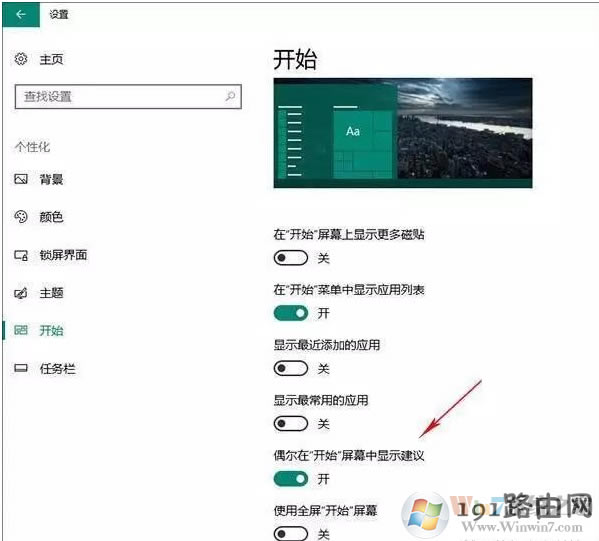Click the 显示最常用的应用 label
The width and height of the screenshot is (599, 541).
321,400
